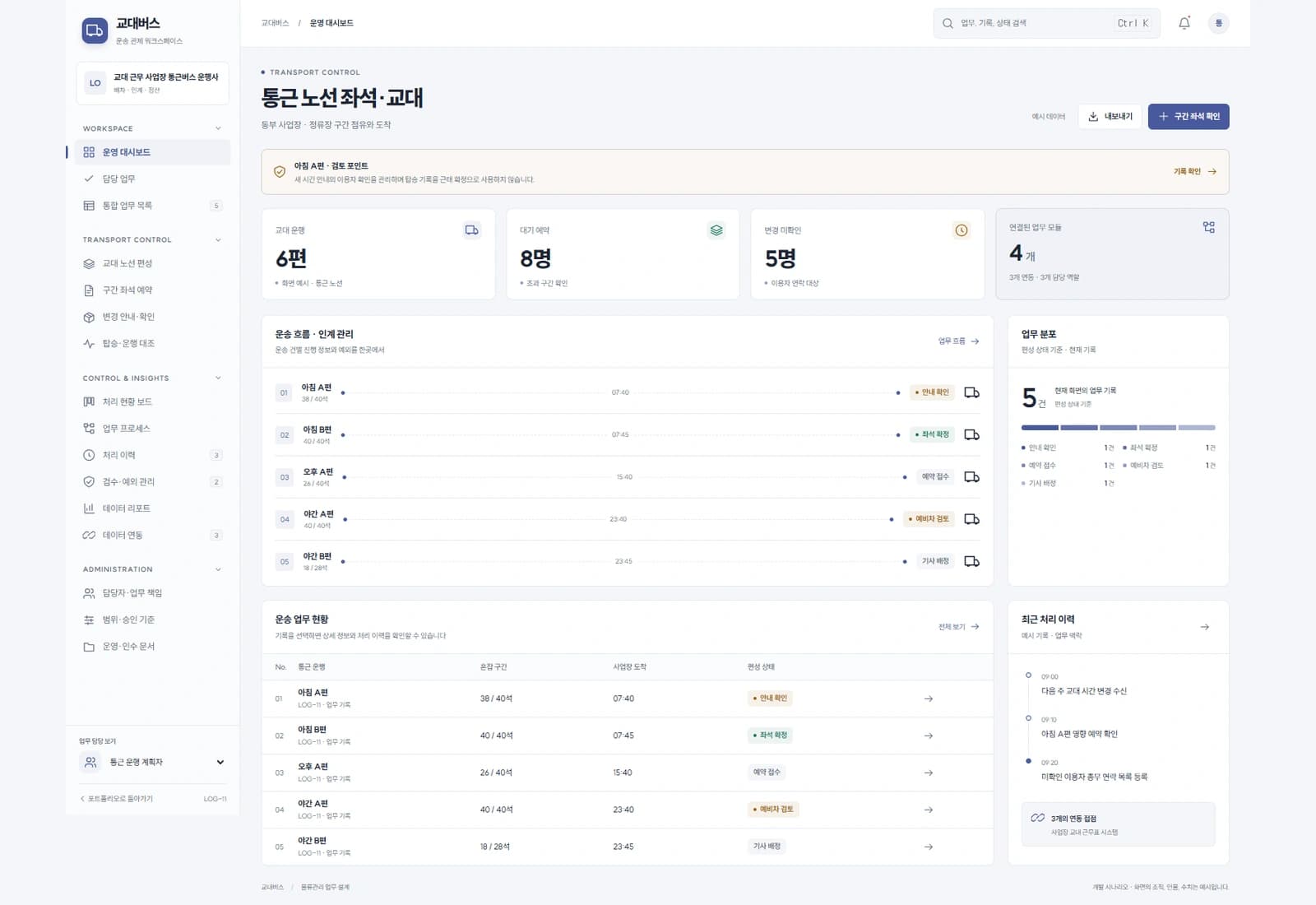Click the 기록 확인 link
Viewport: 1316px width, 905px height.
[1194, 171]
